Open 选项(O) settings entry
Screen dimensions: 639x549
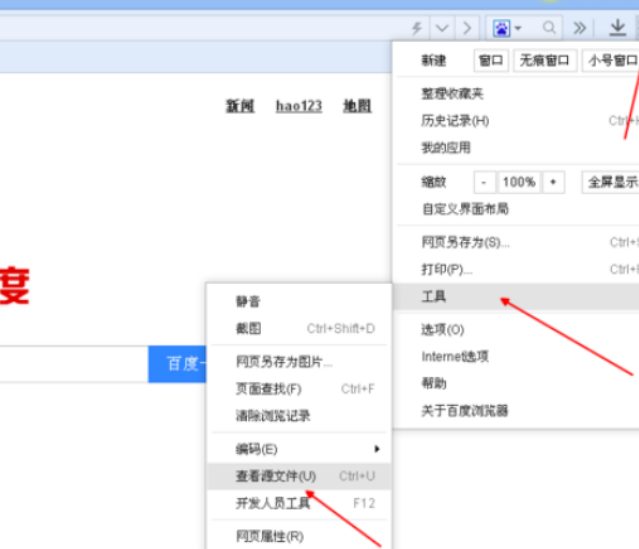pos(518,329)
